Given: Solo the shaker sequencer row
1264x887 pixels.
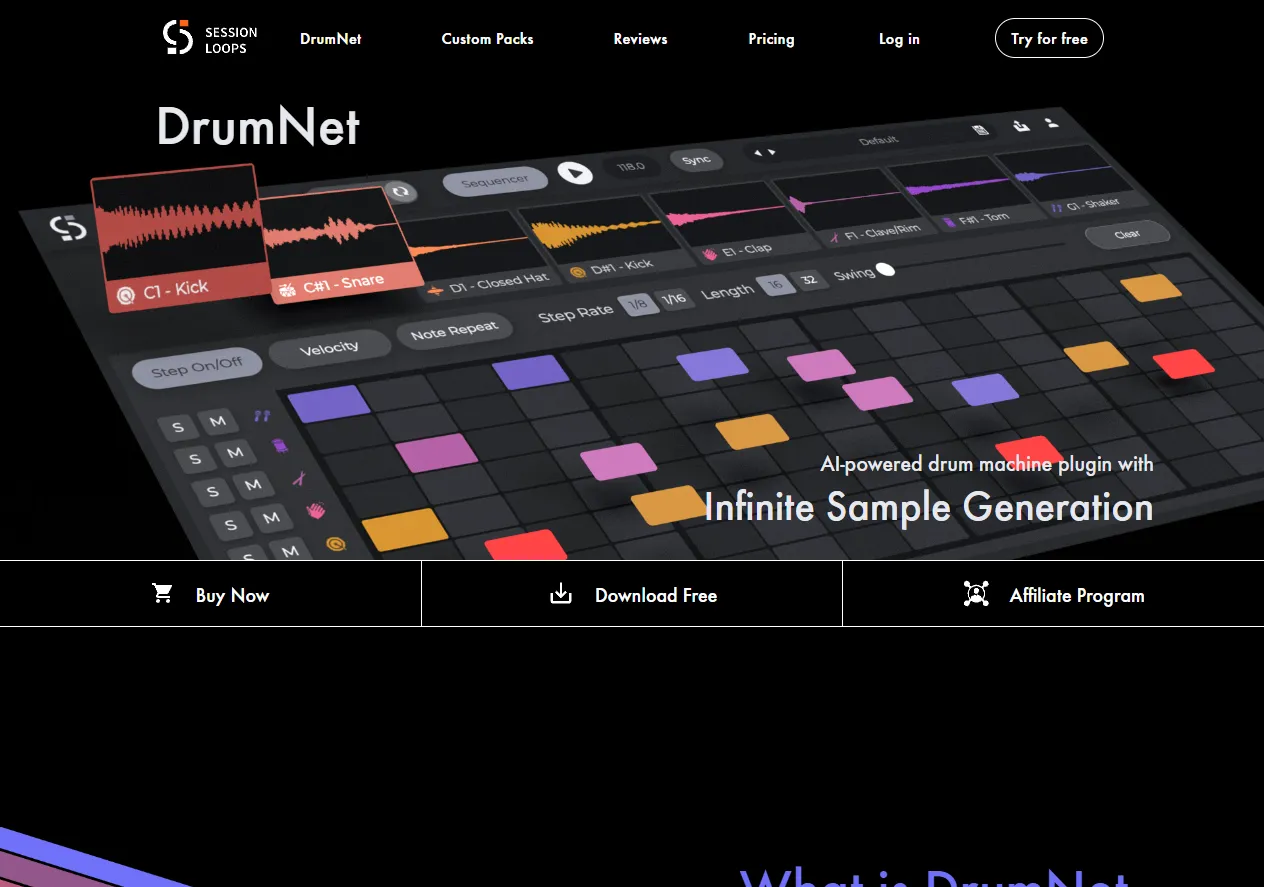Looking at the screenshot, I should 178,428.
